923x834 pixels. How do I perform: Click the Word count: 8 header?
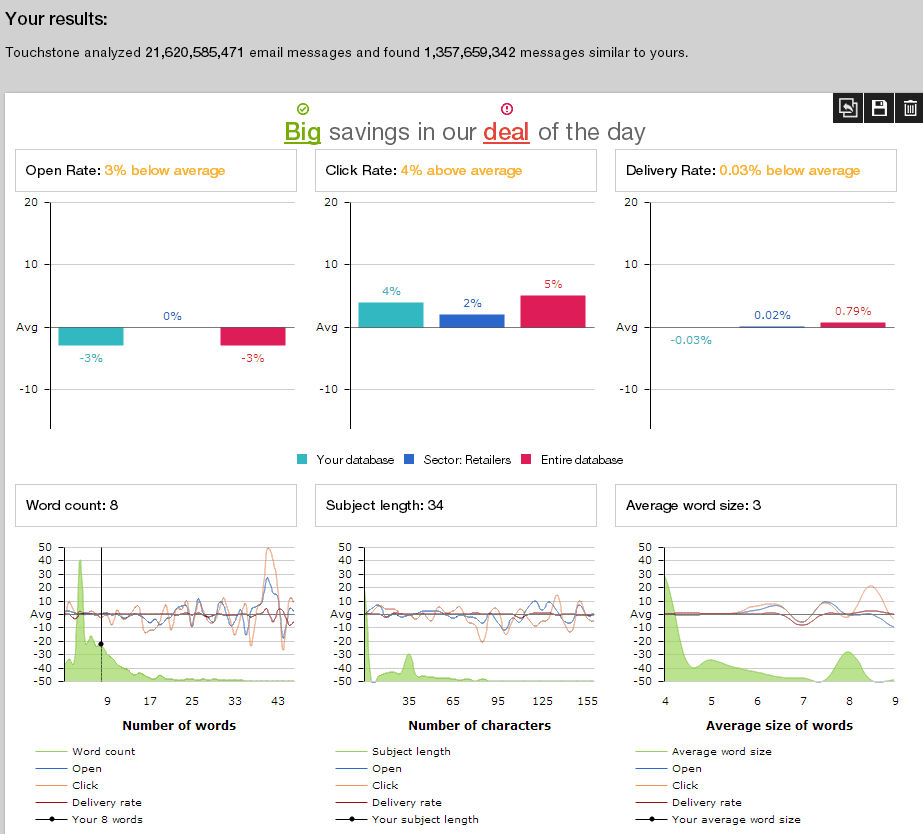tap(156, 506)
